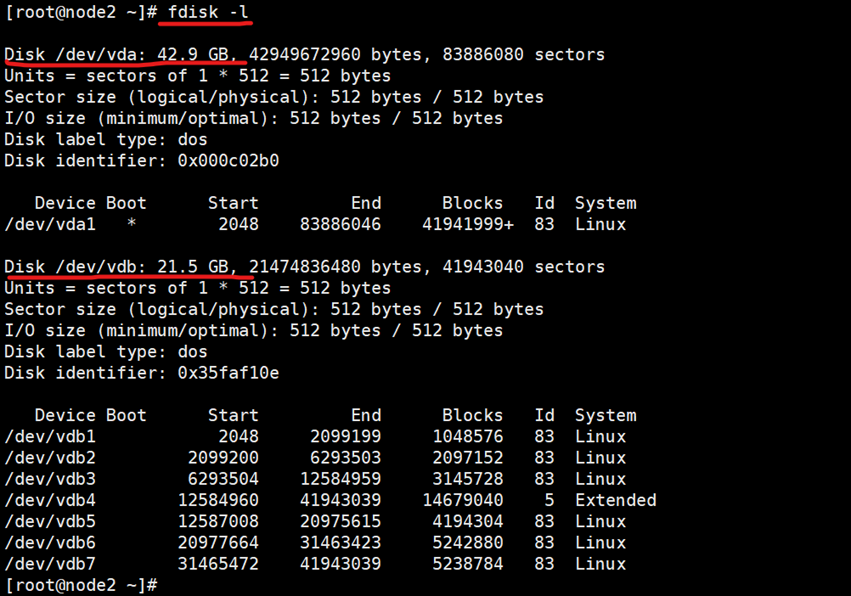
Task: Click the 14679040 blocks value
Action: (467, 500)
